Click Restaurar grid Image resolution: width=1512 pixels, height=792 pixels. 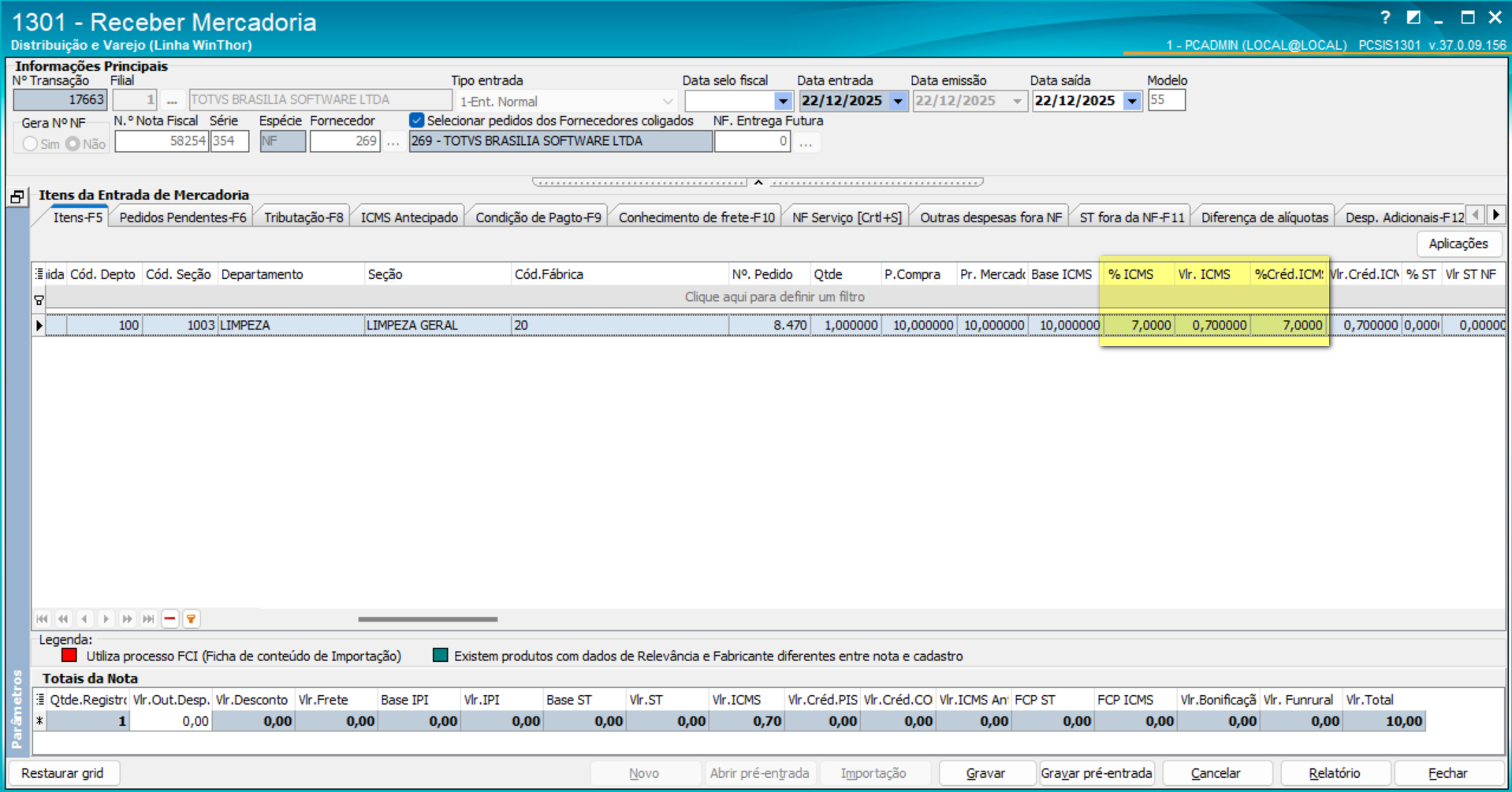click(65, 772)
